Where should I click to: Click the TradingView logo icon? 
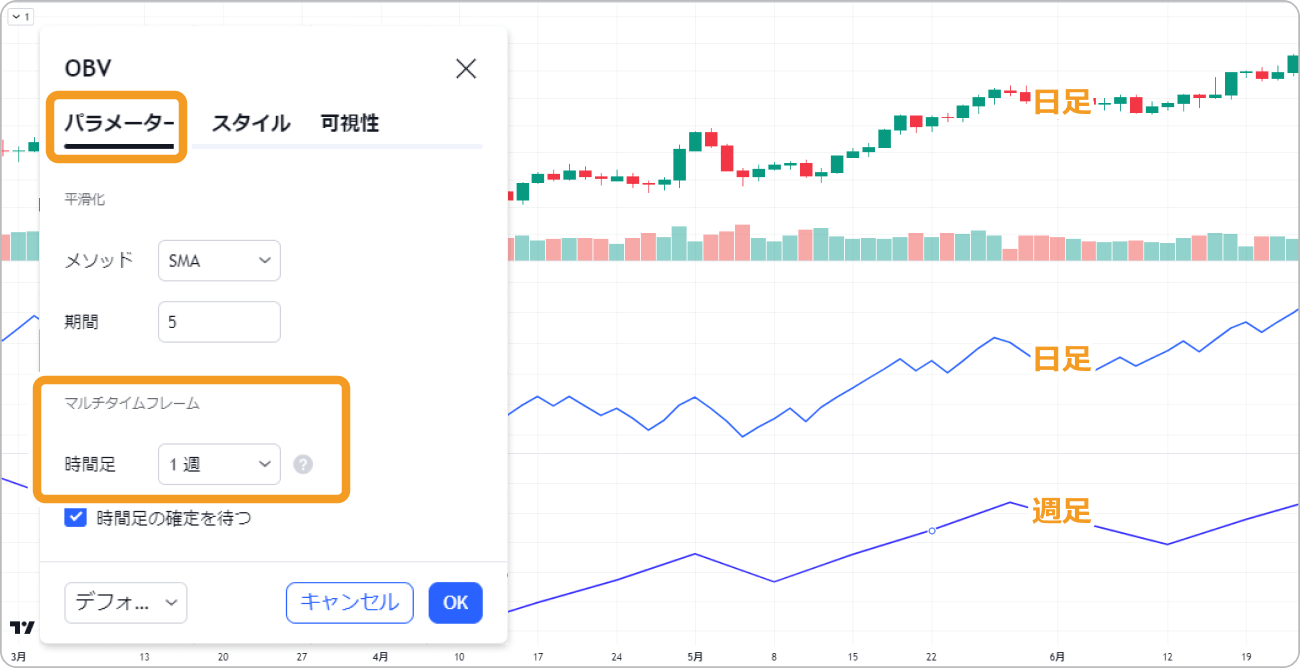22,628
